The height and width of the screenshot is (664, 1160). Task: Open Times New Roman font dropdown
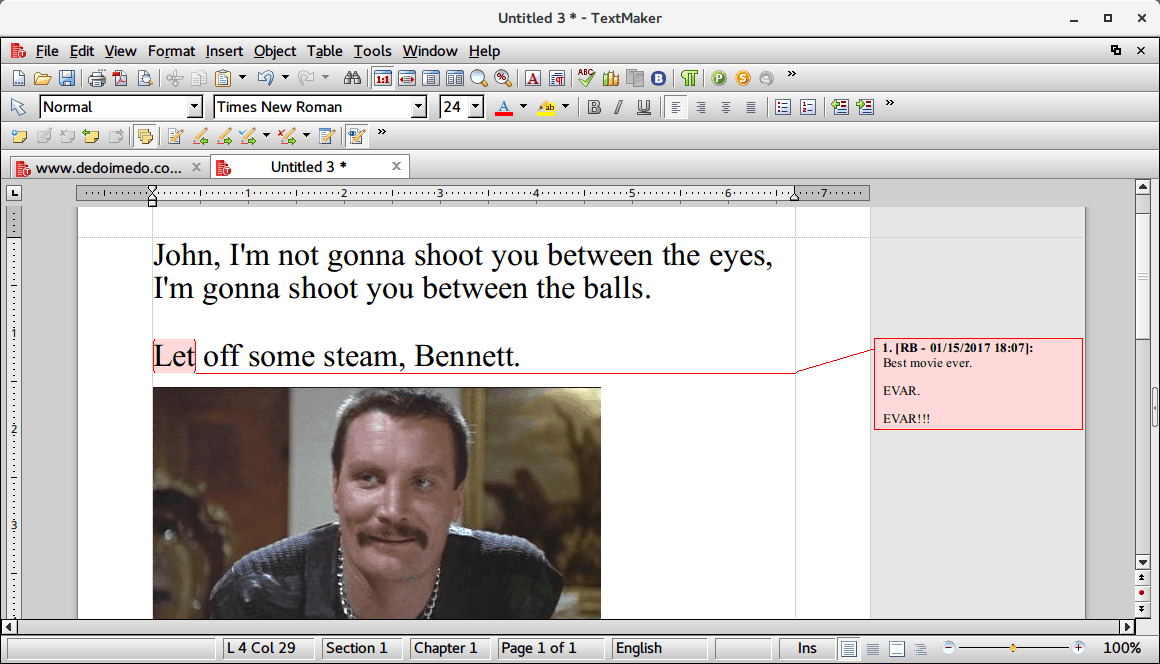419,107
